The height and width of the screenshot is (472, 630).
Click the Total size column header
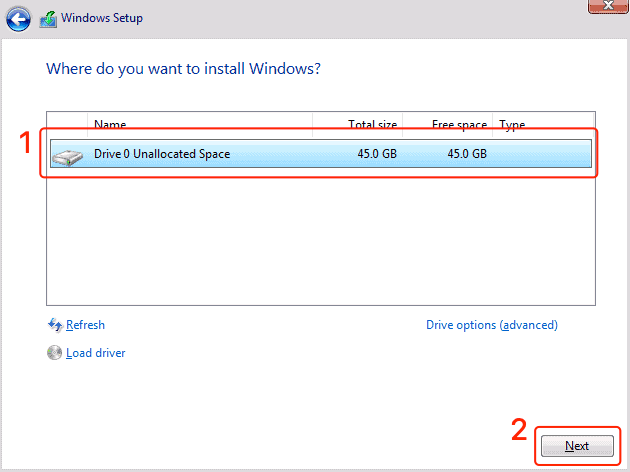click(x=358, y=124)
